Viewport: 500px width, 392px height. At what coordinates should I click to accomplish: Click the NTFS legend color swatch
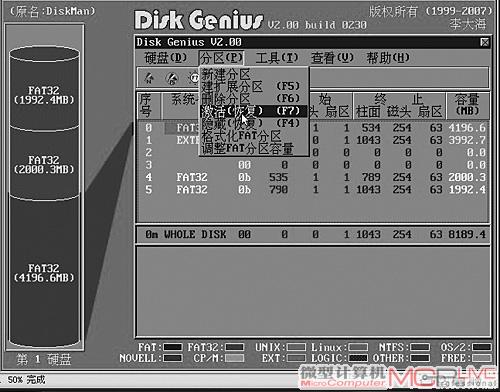pyautogui.click(x=420, y=347)
